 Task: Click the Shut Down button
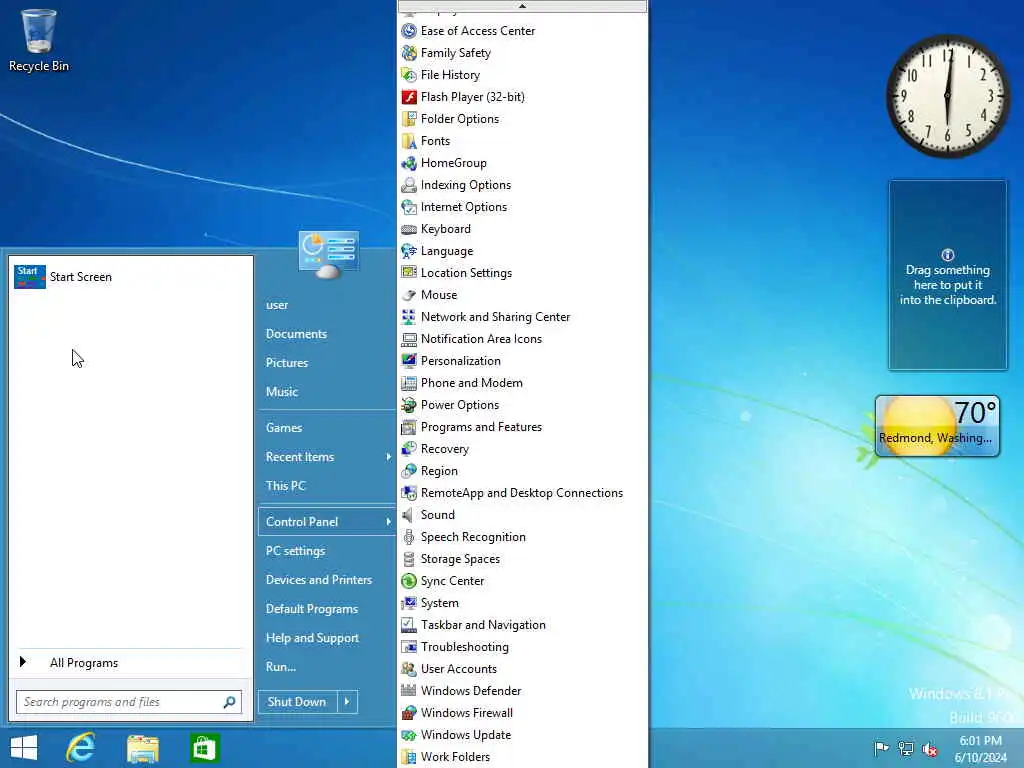coord(297,702)
